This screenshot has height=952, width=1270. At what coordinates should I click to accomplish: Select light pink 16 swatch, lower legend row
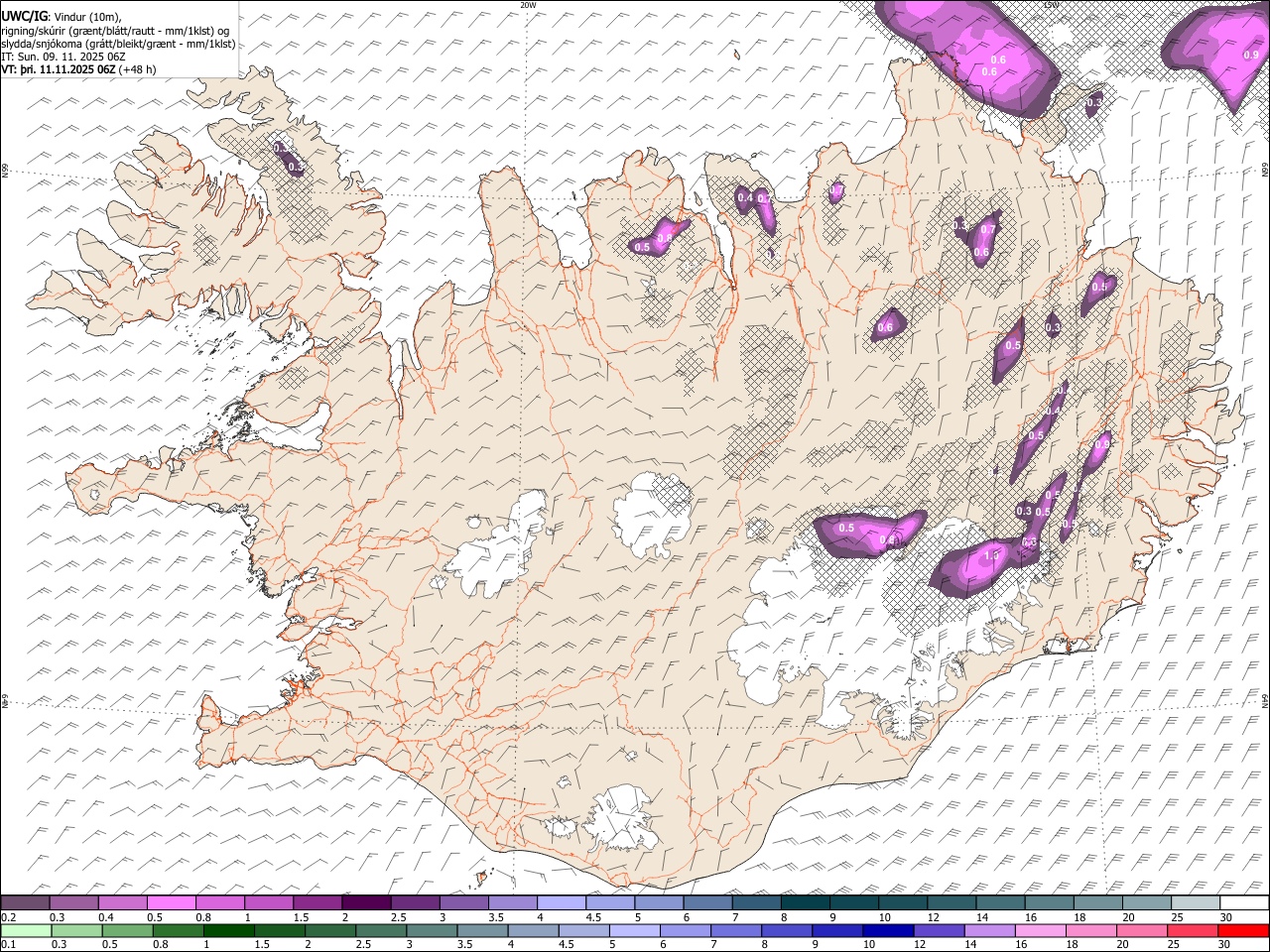point(1042,930)
